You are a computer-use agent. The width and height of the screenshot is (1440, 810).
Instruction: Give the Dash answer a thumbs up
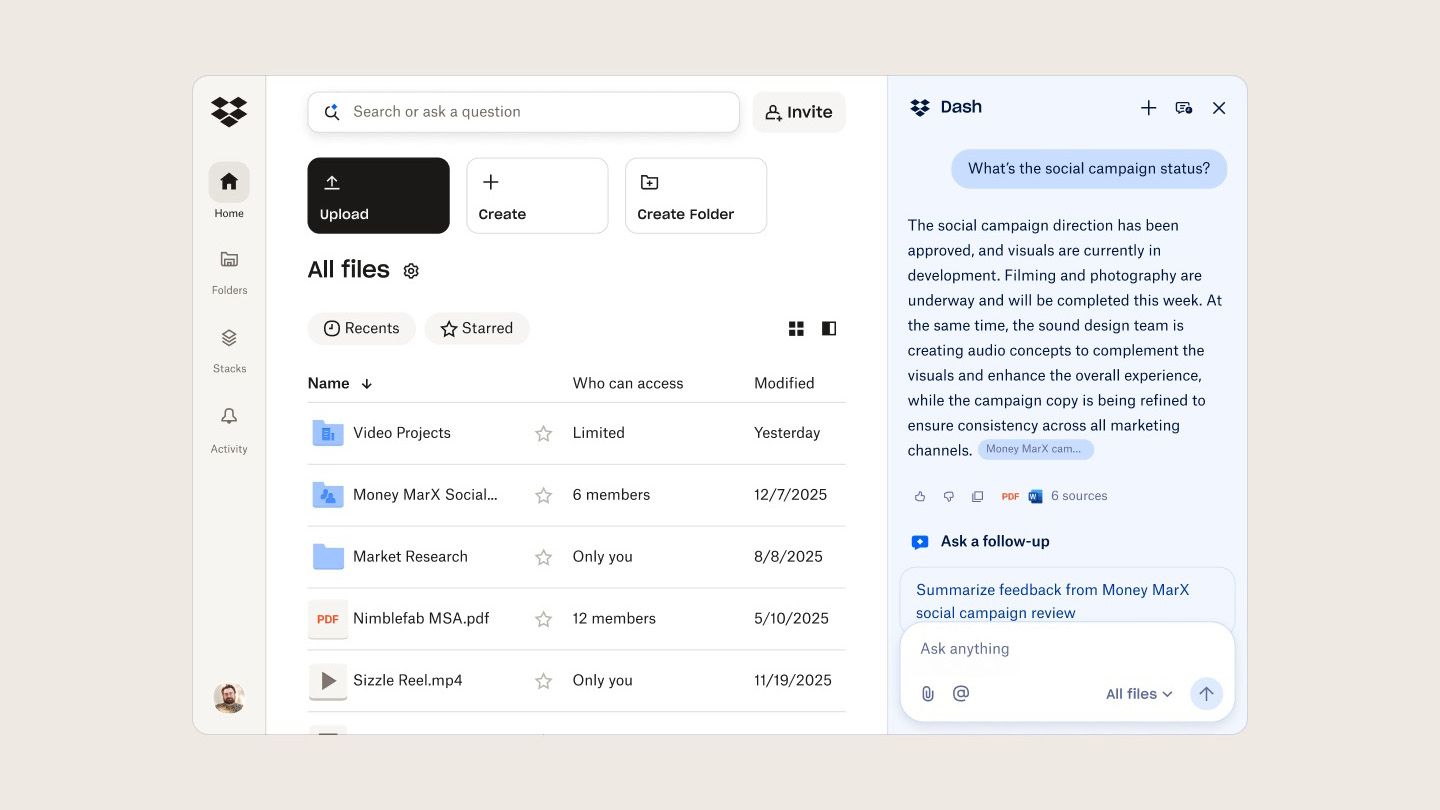coord(919,496)
